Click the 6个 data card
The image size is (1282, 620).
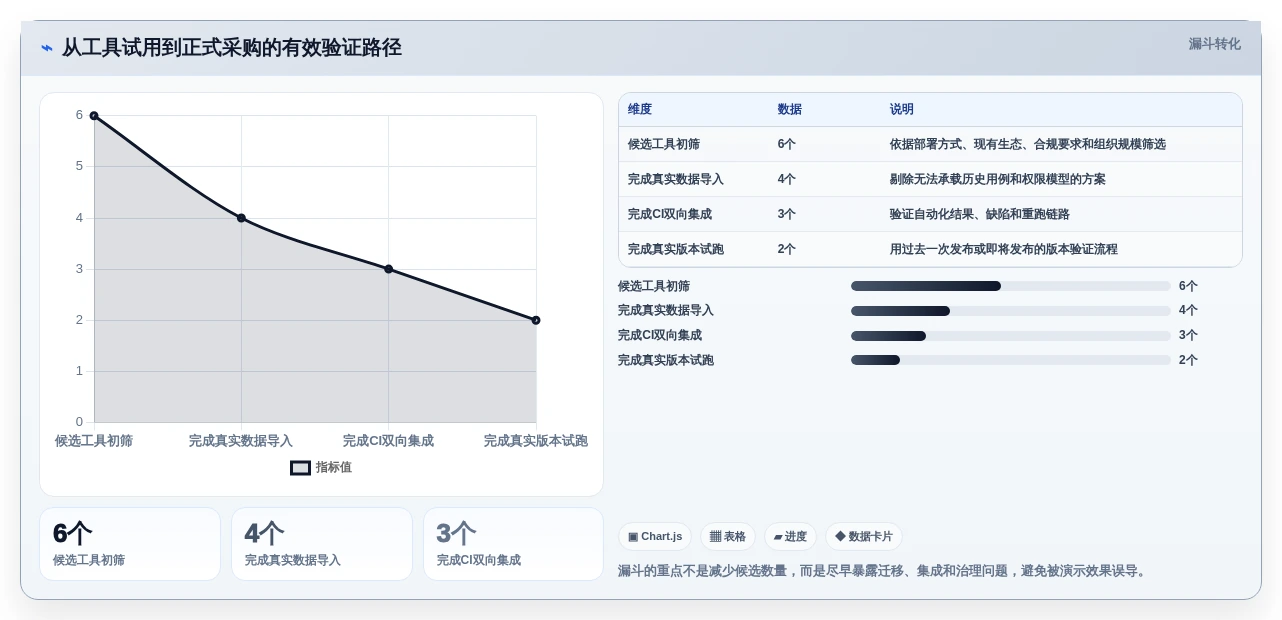point(130,544)
